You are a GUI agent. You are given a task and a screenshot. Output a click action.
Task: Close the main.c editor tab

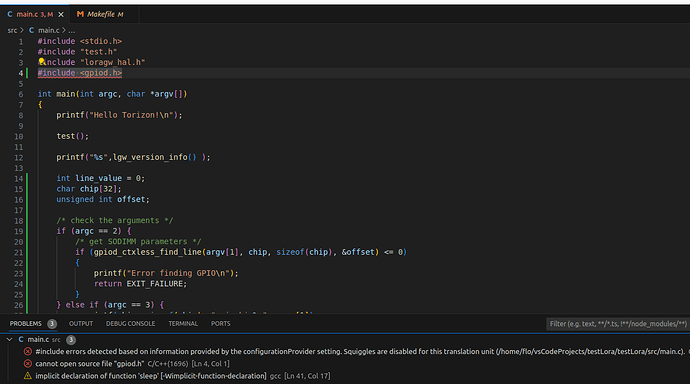(x=61, y=15)
